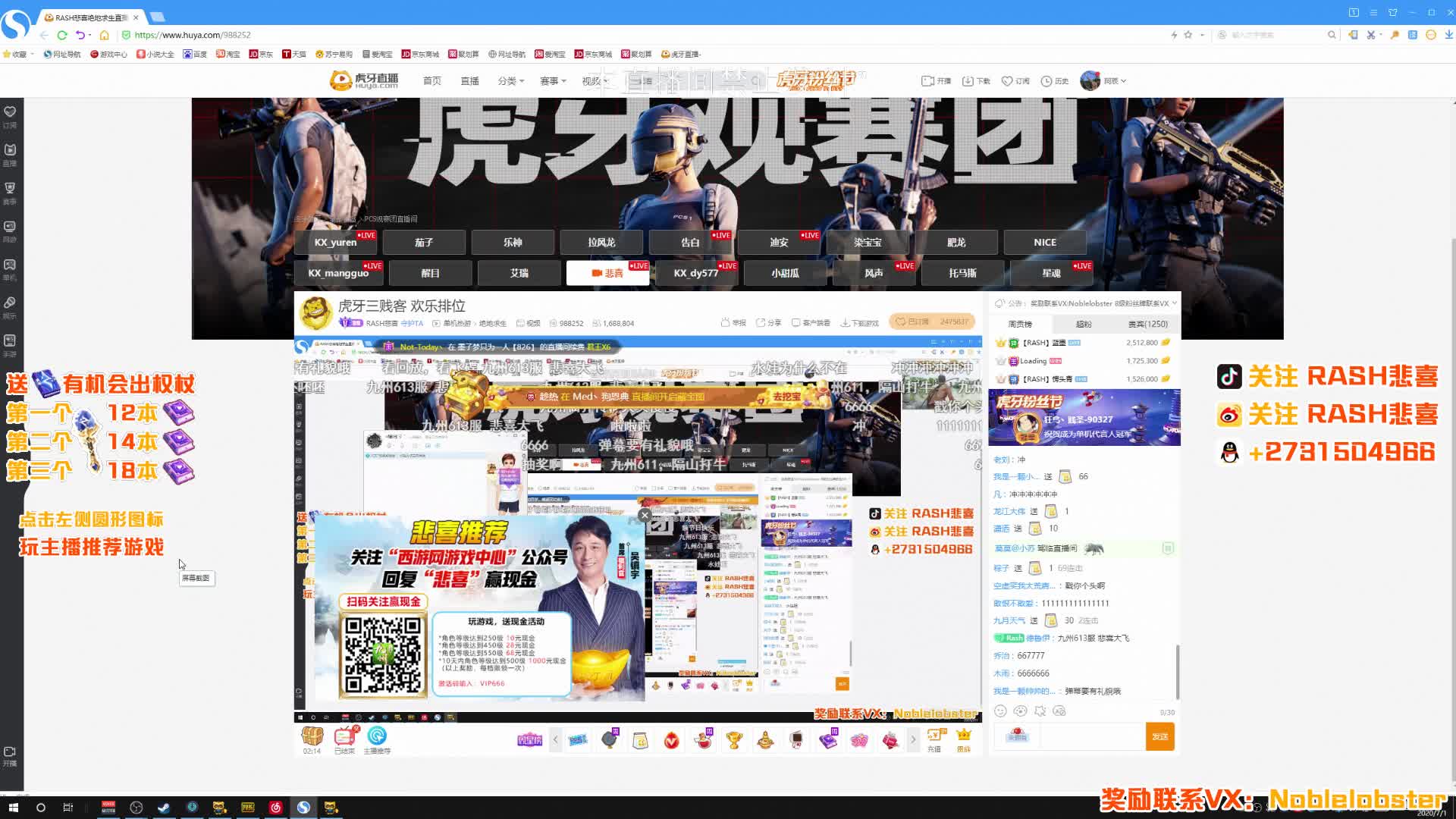1456x819 pixels.
Task: Open browser undo-close dropdown arrow
Action: pyautogui.click(x=89, y=35)
